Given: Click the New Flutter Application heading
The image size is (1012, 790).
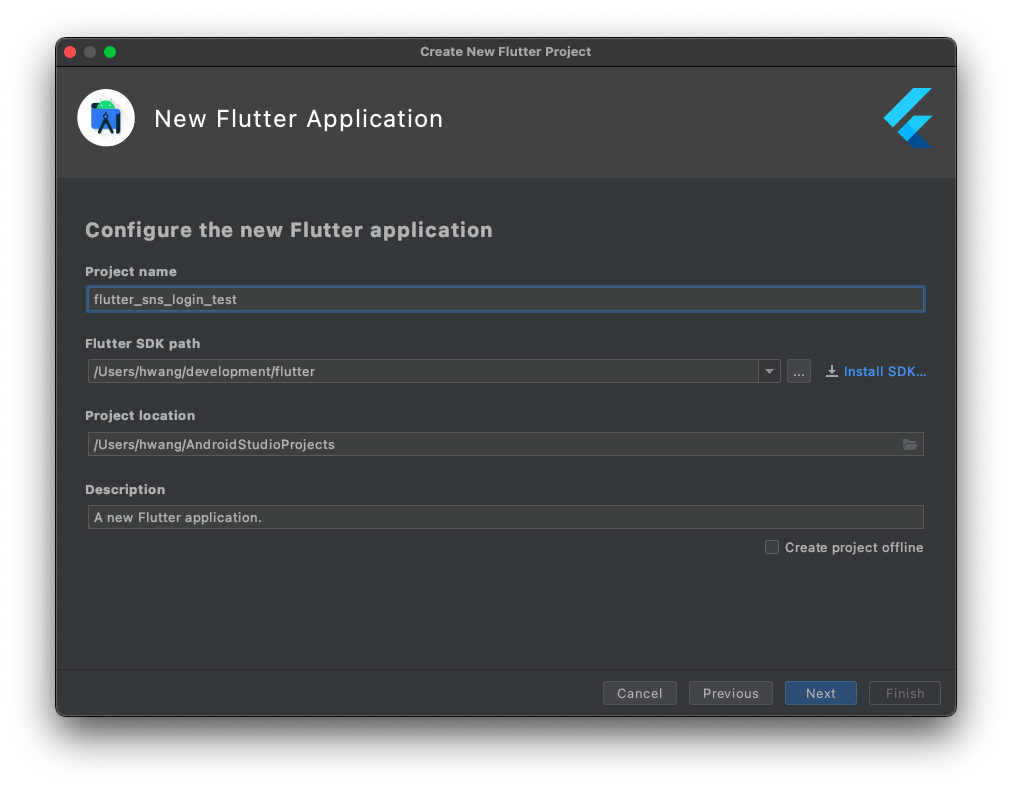Looking at the screenshot, I should pyautogui.click(x=298, y=119).
